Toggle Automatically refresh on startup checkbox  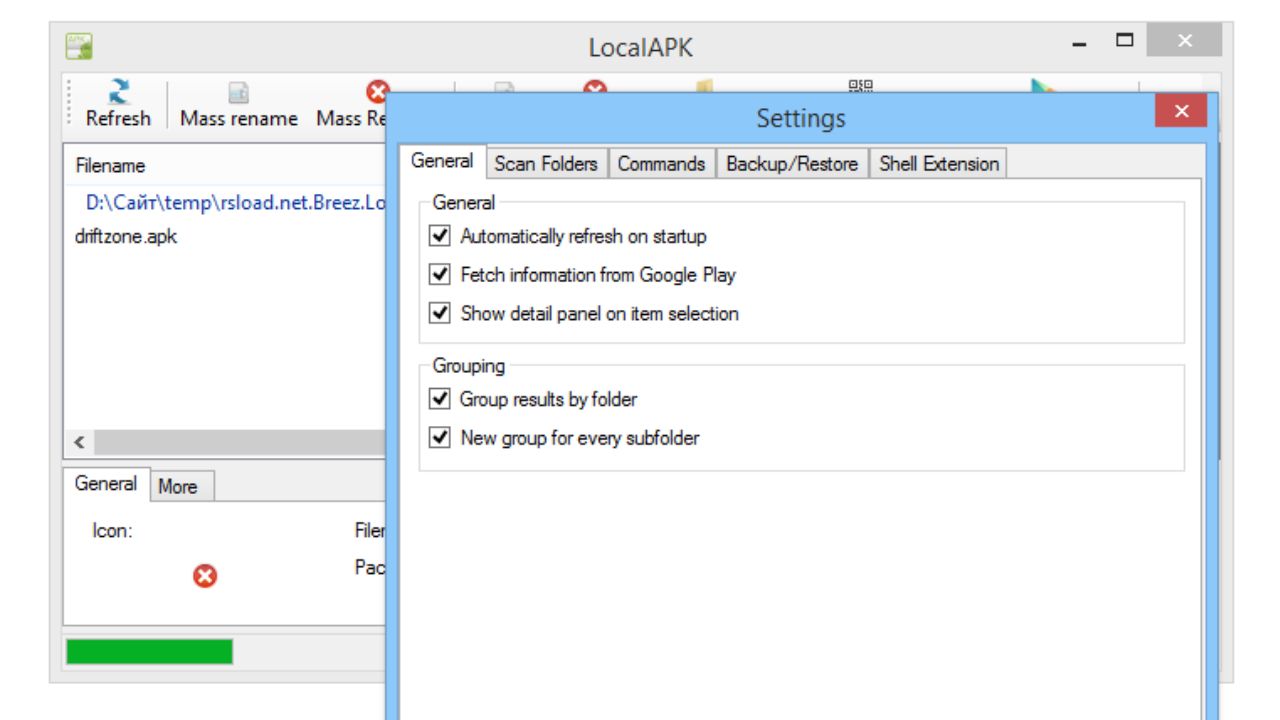pyautogui.click(x=439, y=236)
